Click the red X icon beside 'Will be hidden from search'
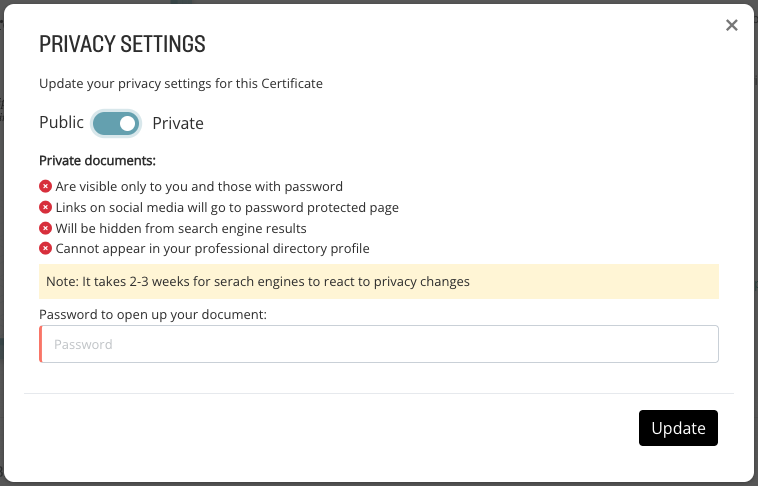 coord(45,228)
